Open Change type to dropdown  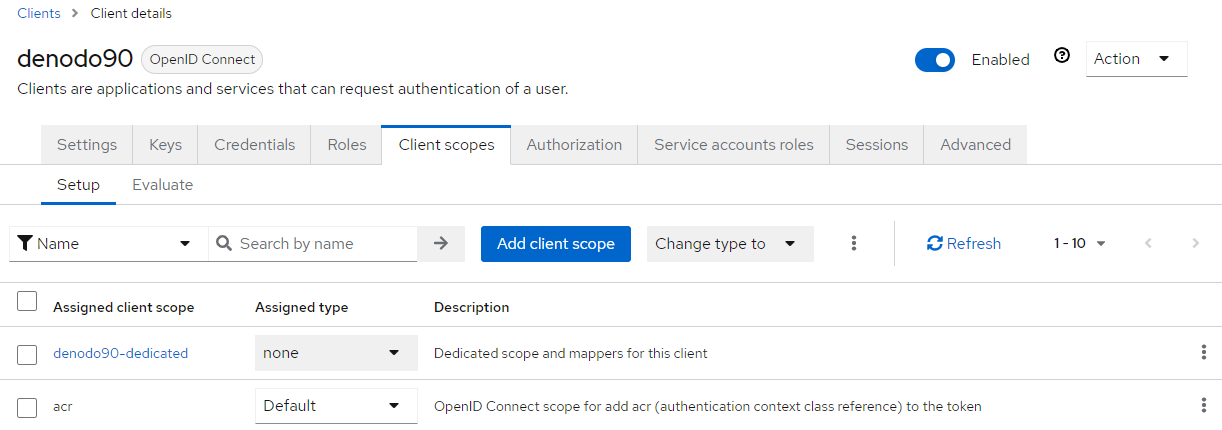click(730, 243)
